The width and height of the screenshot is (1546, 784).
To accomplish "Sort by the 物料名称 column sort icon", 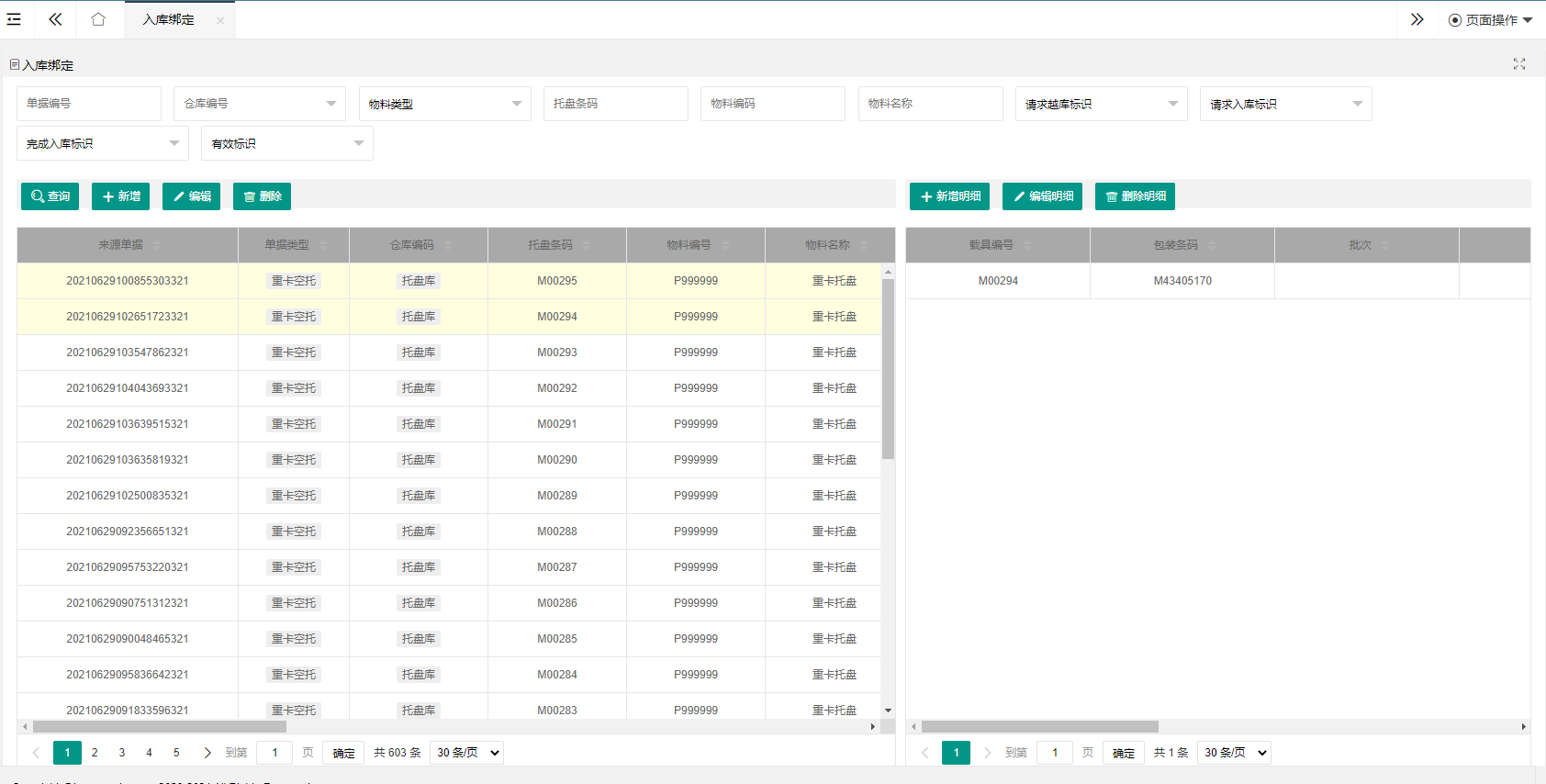I will pyautogui.click(x=864, y=245).
